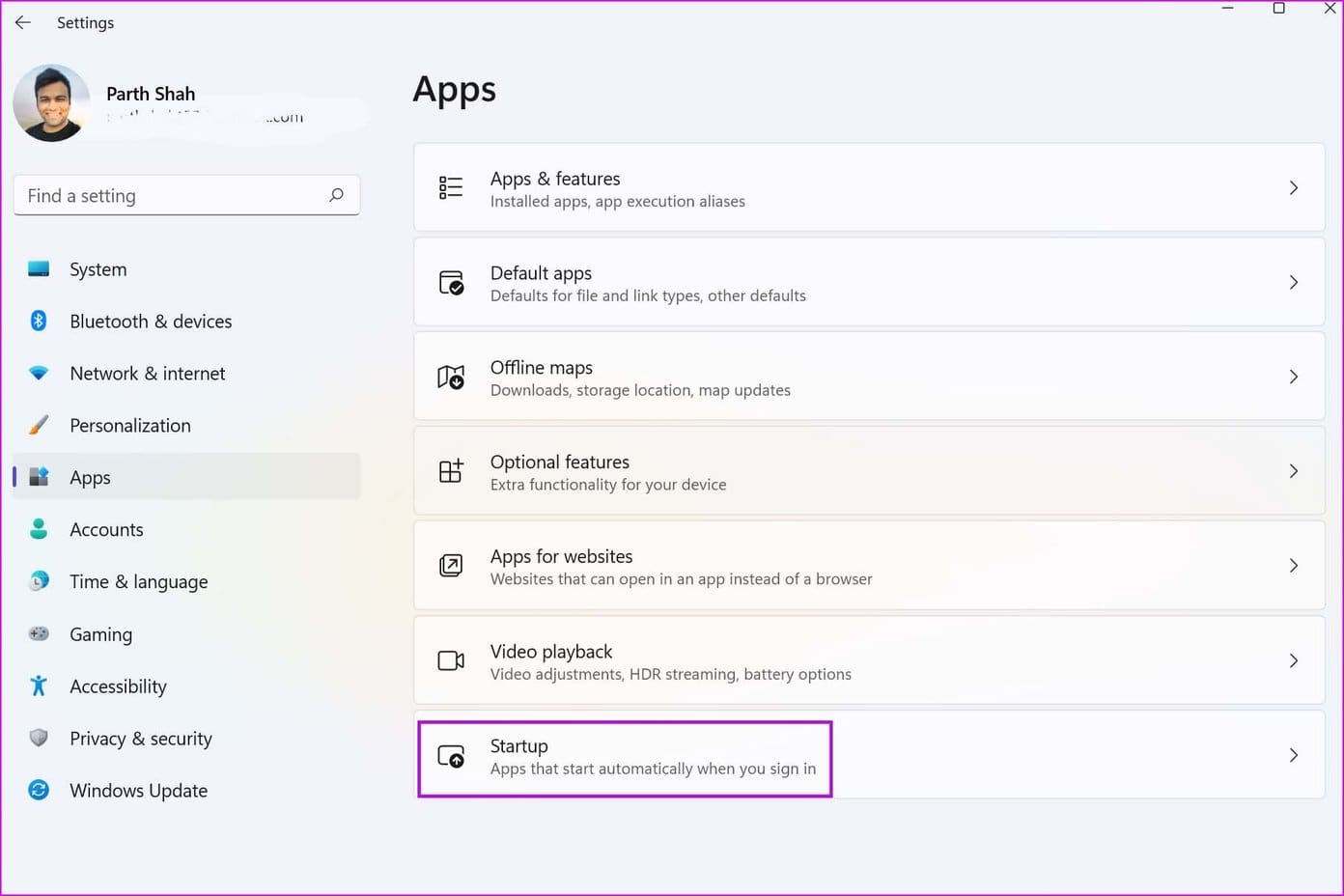Click the Parth Shah account name
Viewport: 1344px width, 896px height.
[x=151, y=94]
